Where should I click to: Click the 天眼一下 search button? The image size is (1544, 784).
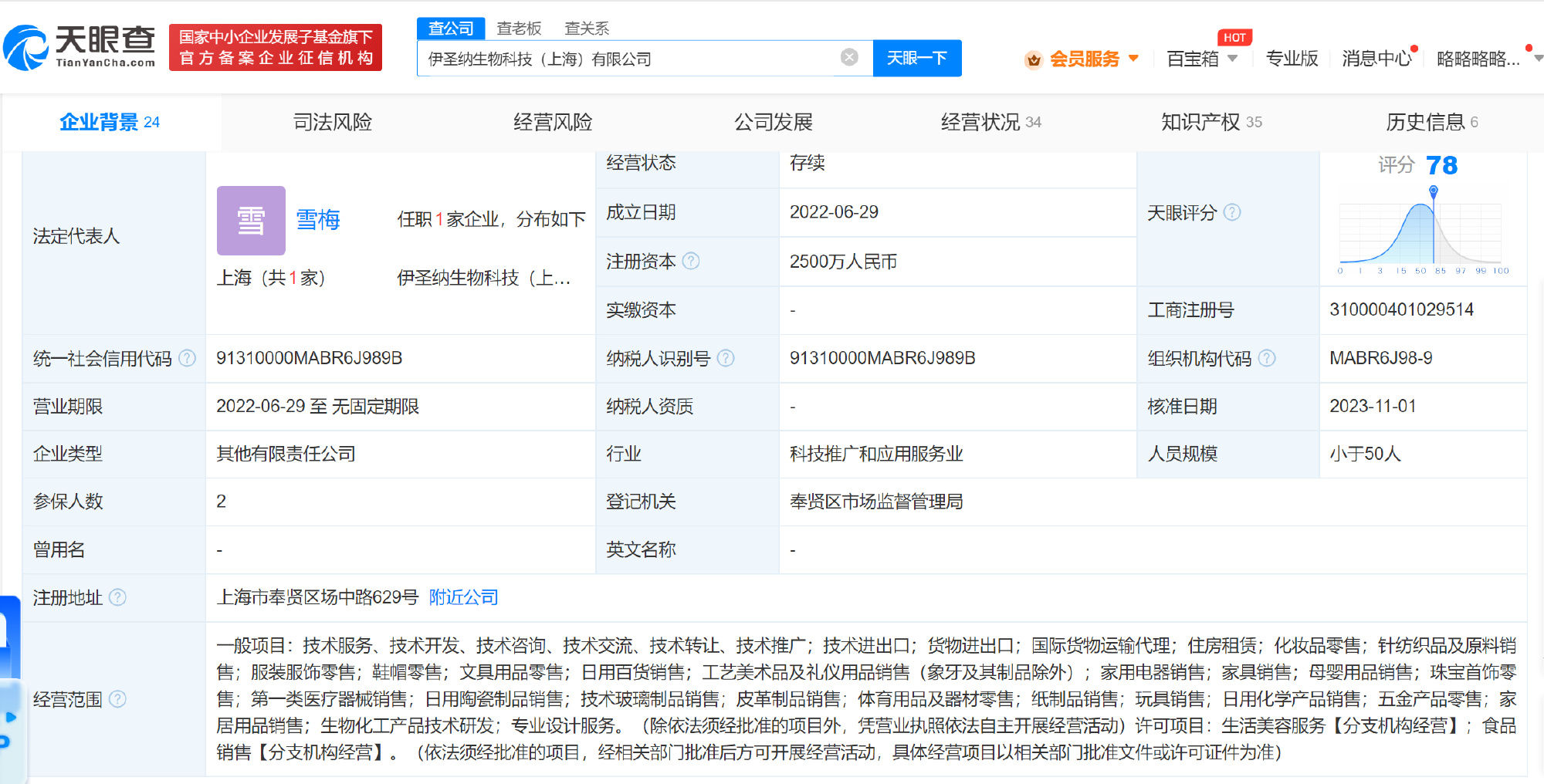click(x=917, y=58)
